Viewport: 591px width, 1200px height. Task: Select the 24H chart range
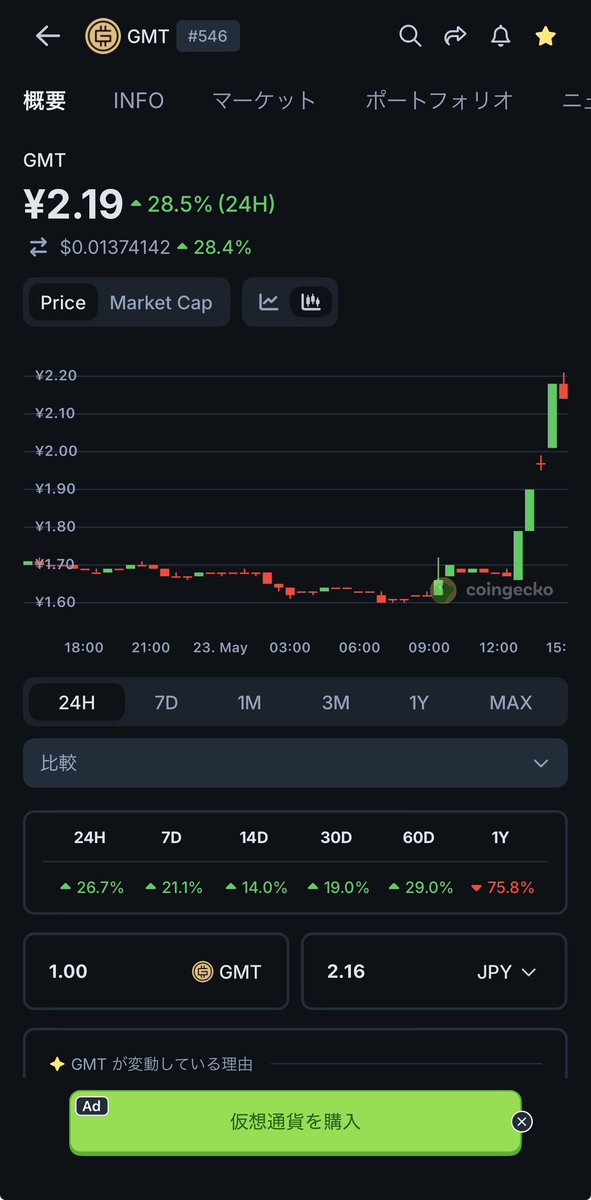click(77, 702)
